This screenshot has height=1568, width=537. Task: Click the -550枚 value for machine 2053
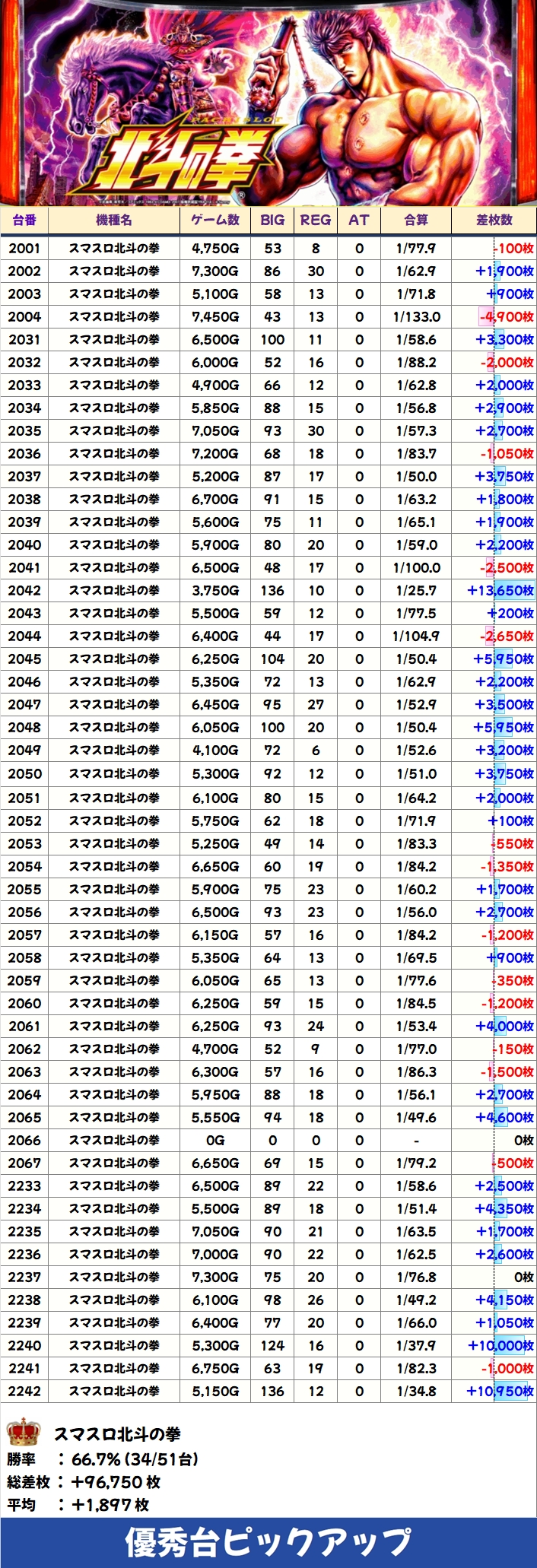point(513,843)
